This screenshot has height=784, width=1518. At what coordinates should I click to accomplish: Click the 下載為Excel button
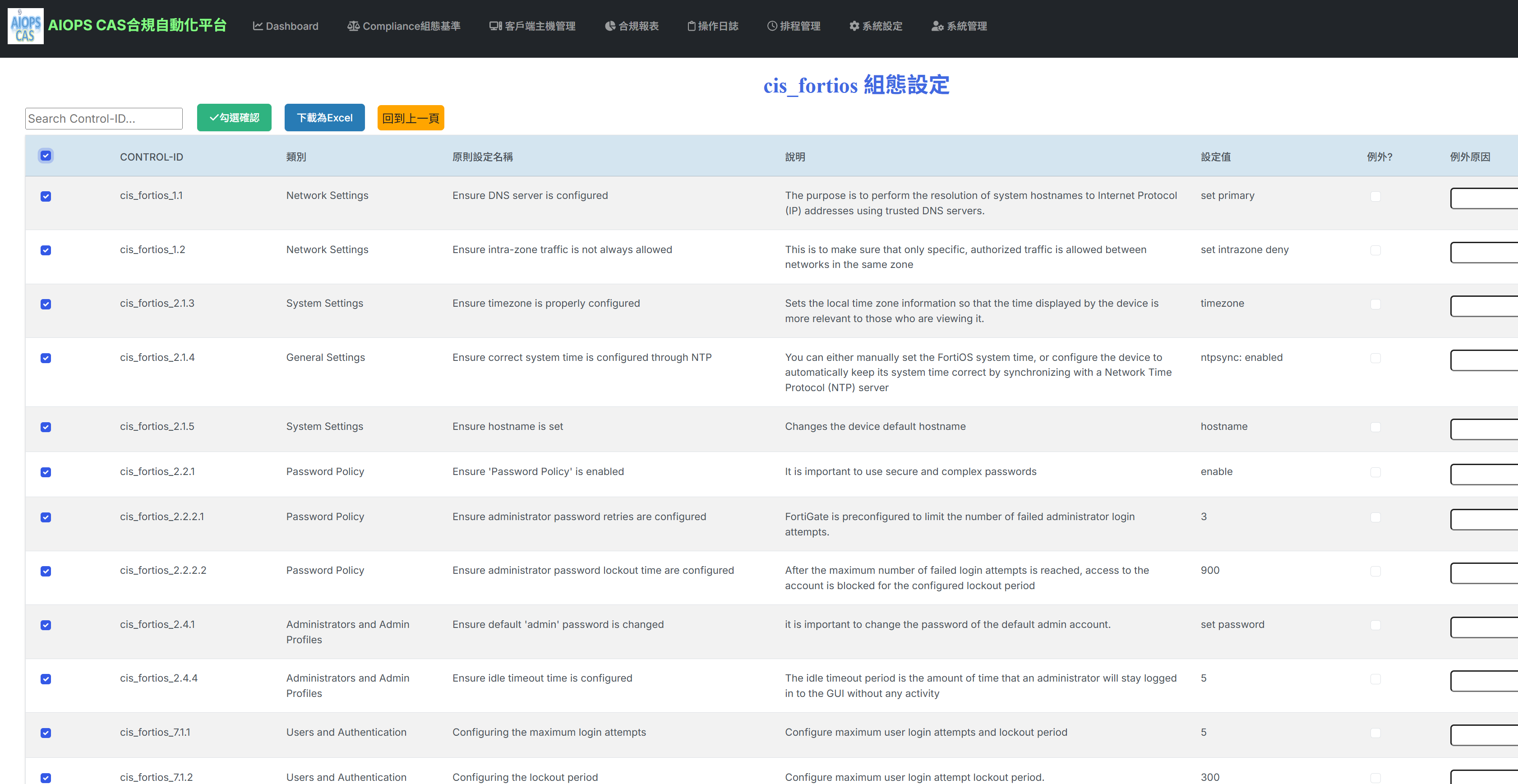tap(325, 118)
